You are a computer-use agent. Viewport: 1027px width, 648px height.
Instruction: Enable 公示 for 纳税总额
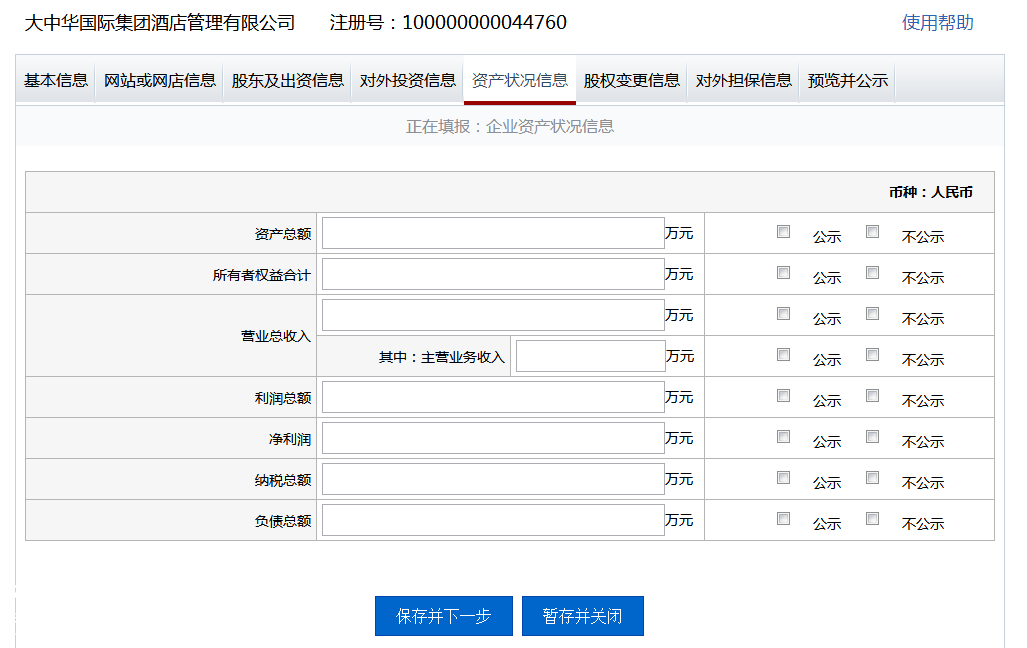783,477
